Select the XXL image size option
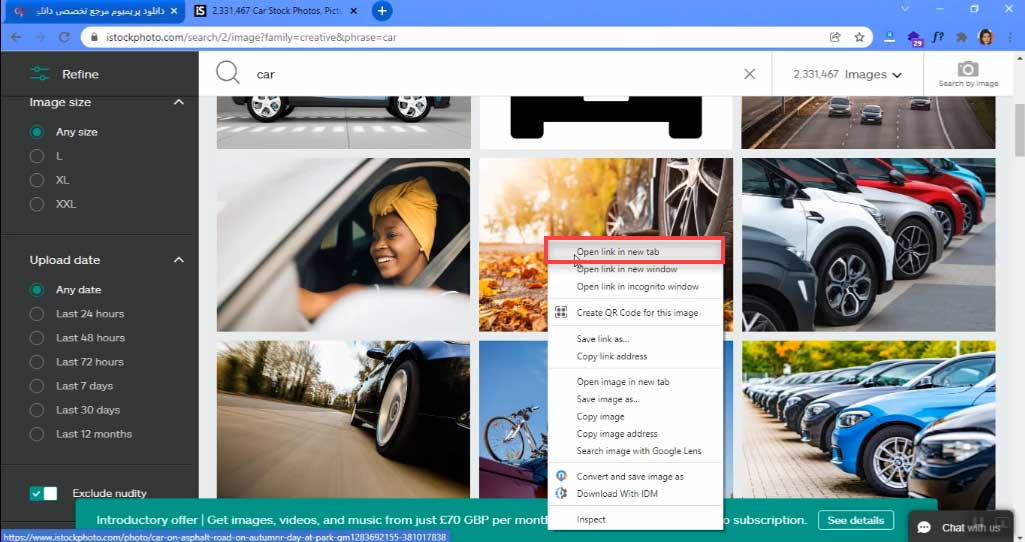Screen dimensions: 1025x542 tap(37, 205)
